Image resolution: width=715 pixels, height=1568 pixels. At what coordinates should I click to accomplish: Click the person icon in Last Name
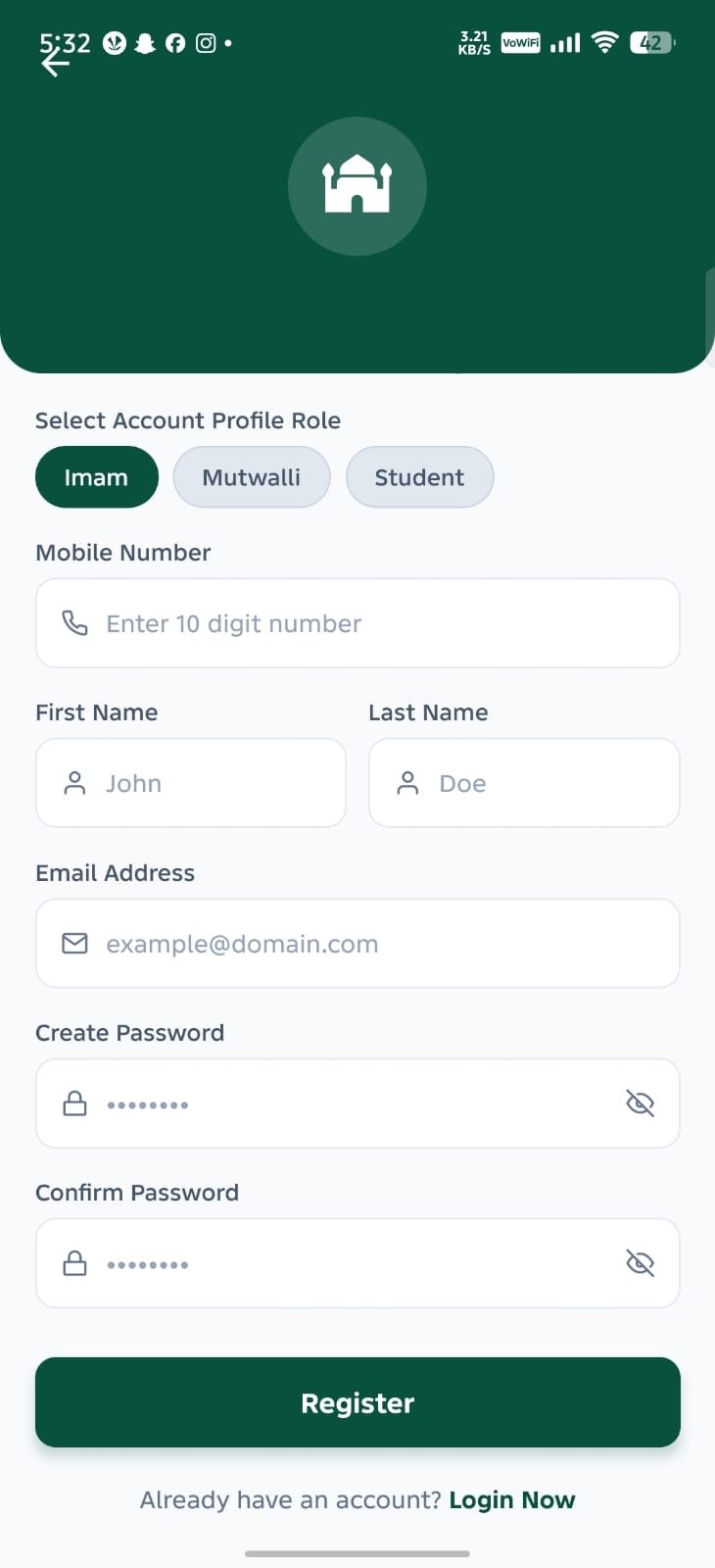[408, 783]
